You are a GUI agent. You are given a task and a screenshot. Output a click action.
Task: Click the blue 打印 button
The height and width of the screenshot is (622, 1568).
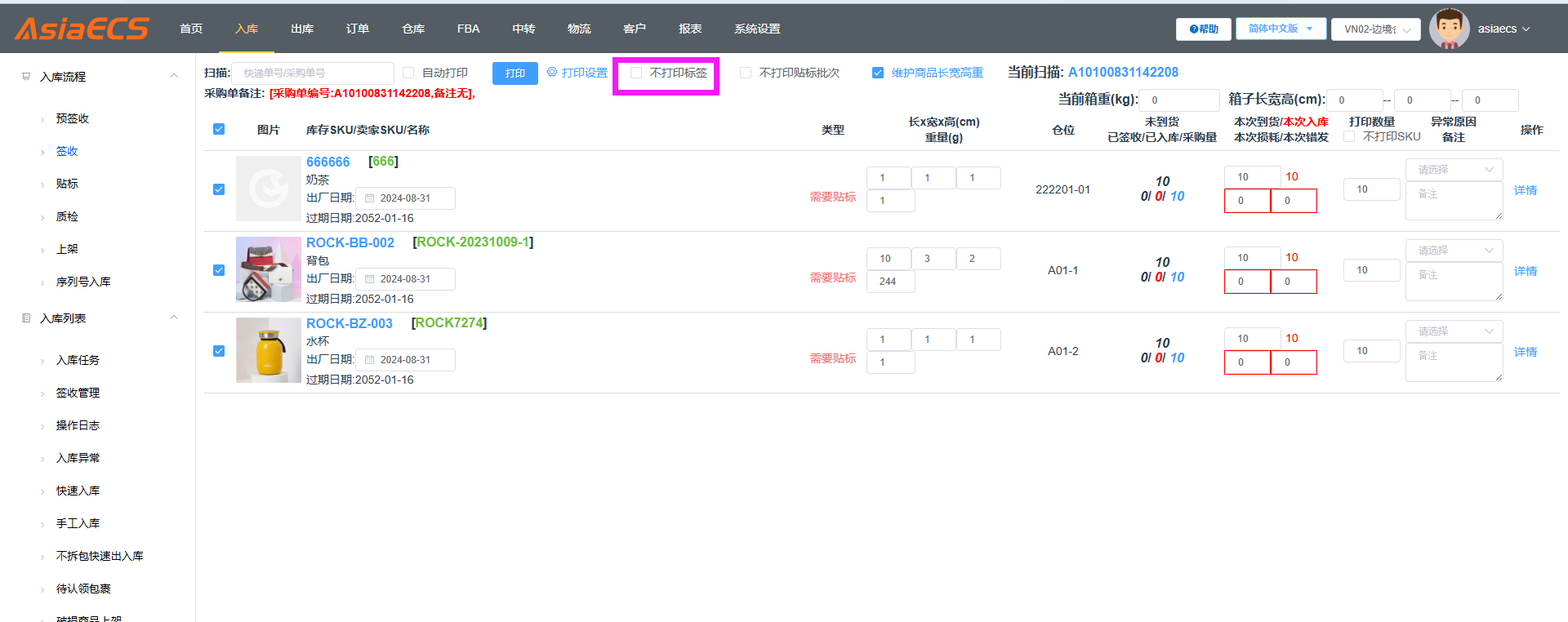tap(515, 73)
